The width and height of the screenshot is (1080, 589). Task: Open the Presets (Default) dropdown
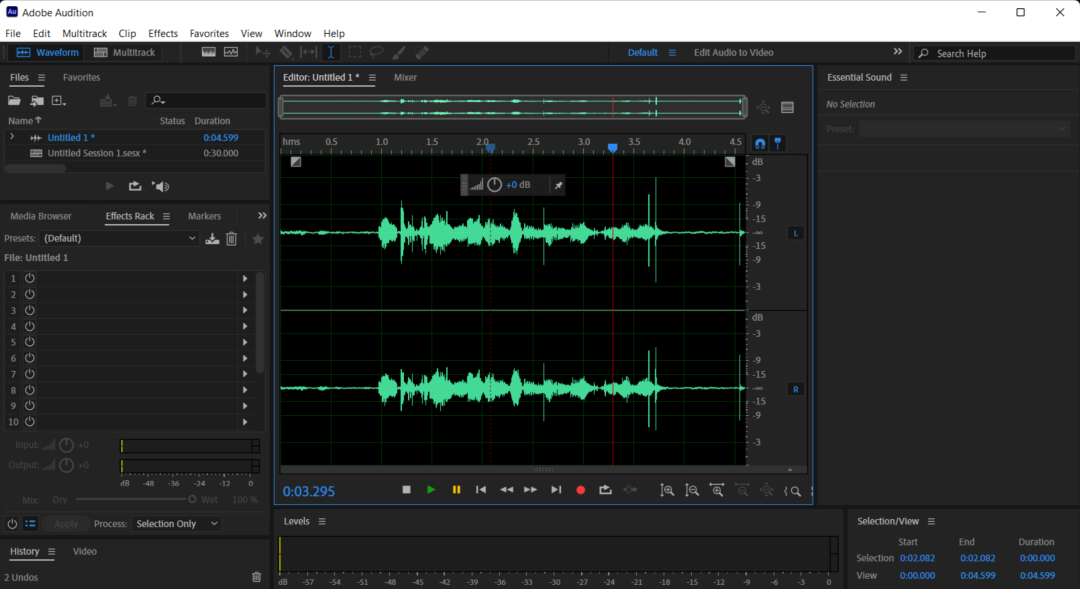[119, 238]
